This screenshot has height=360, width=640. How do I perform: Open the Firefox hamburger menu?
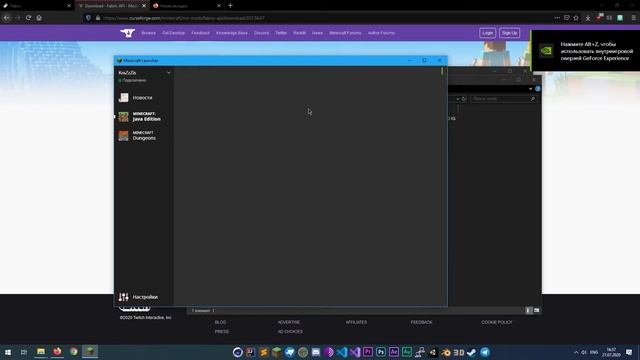point(633,18)
